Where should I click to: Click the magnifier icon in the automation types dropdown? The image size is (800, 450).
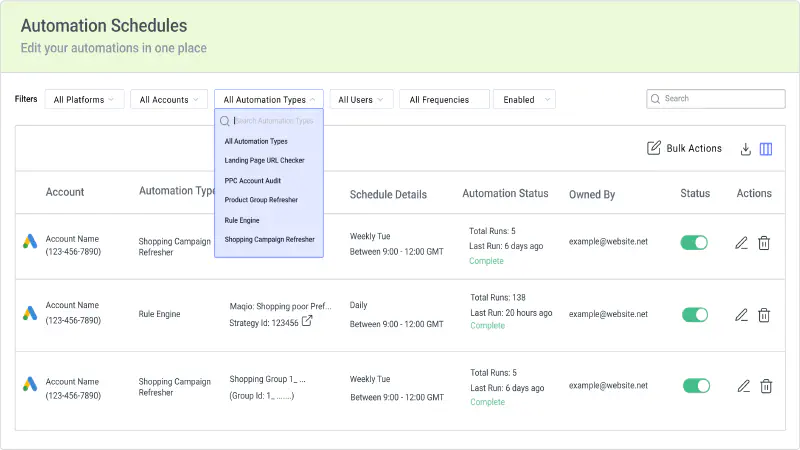click(x=224, y=121)
